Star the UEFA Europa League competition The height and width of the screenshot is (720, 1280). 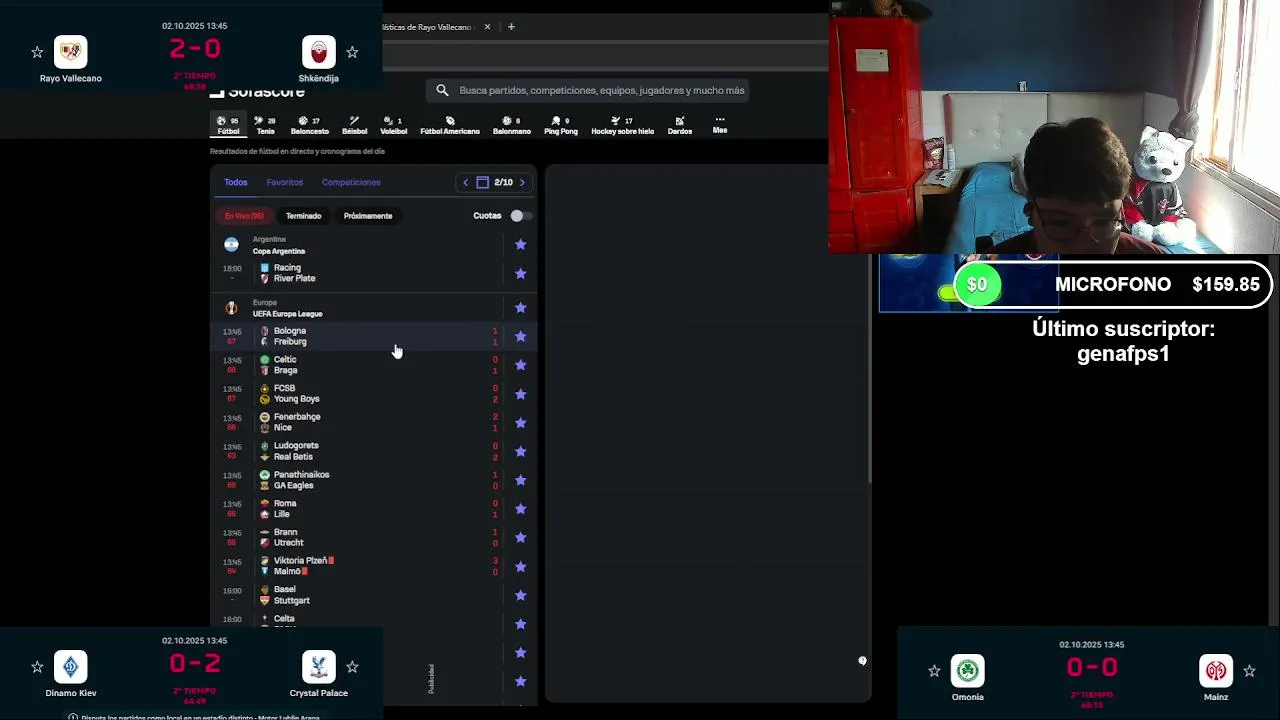[x=520, y=308]
